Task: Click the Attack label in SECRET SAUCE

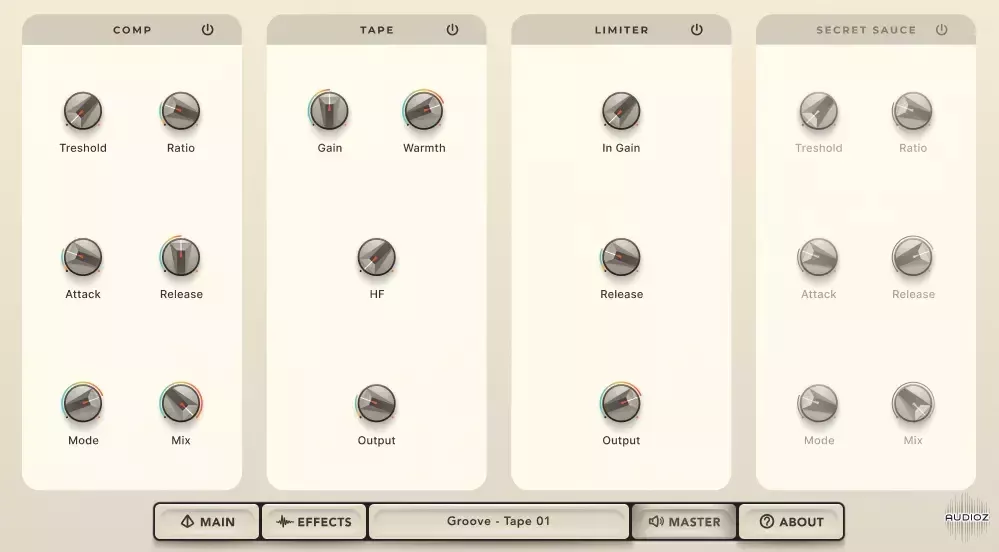Action: pyautogui.click(x=819, y=294)
